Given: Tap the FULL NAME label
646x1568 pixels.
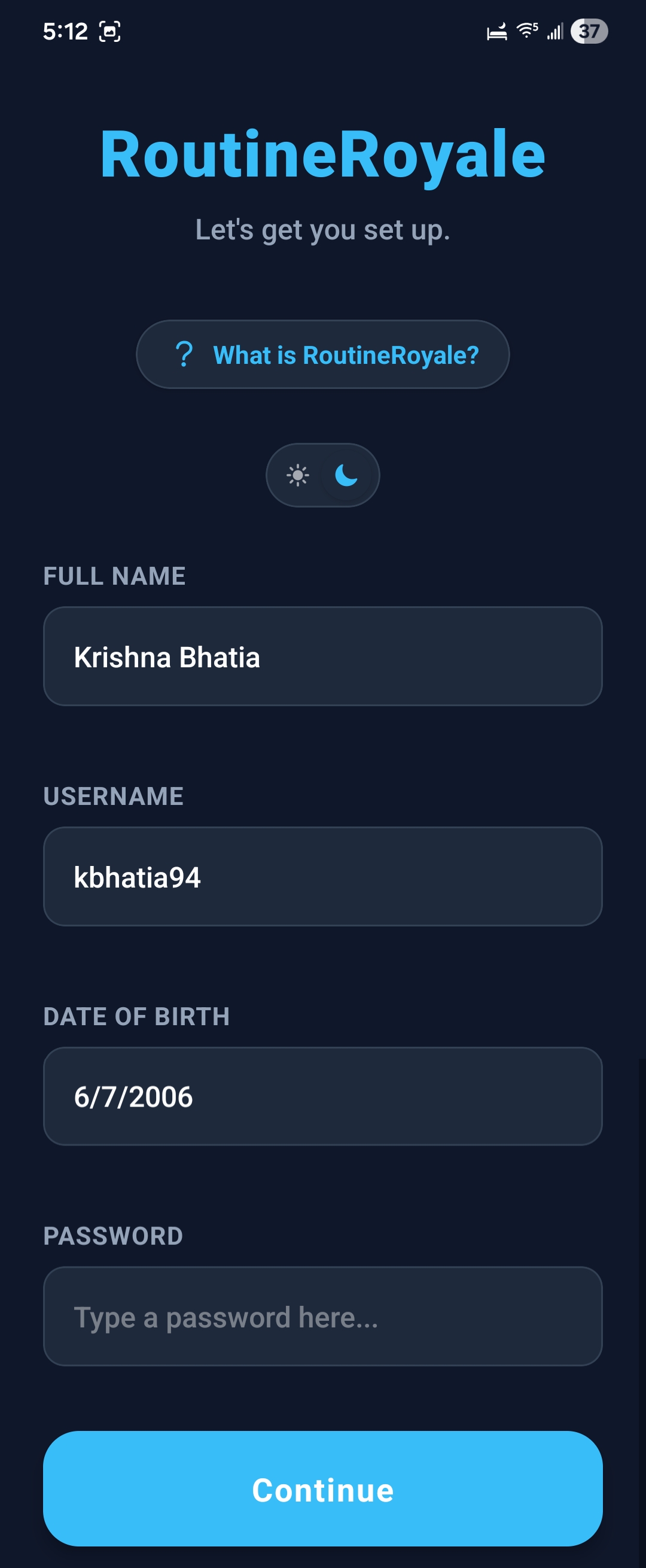Looking at the screenshot, I should coord(114,576).
